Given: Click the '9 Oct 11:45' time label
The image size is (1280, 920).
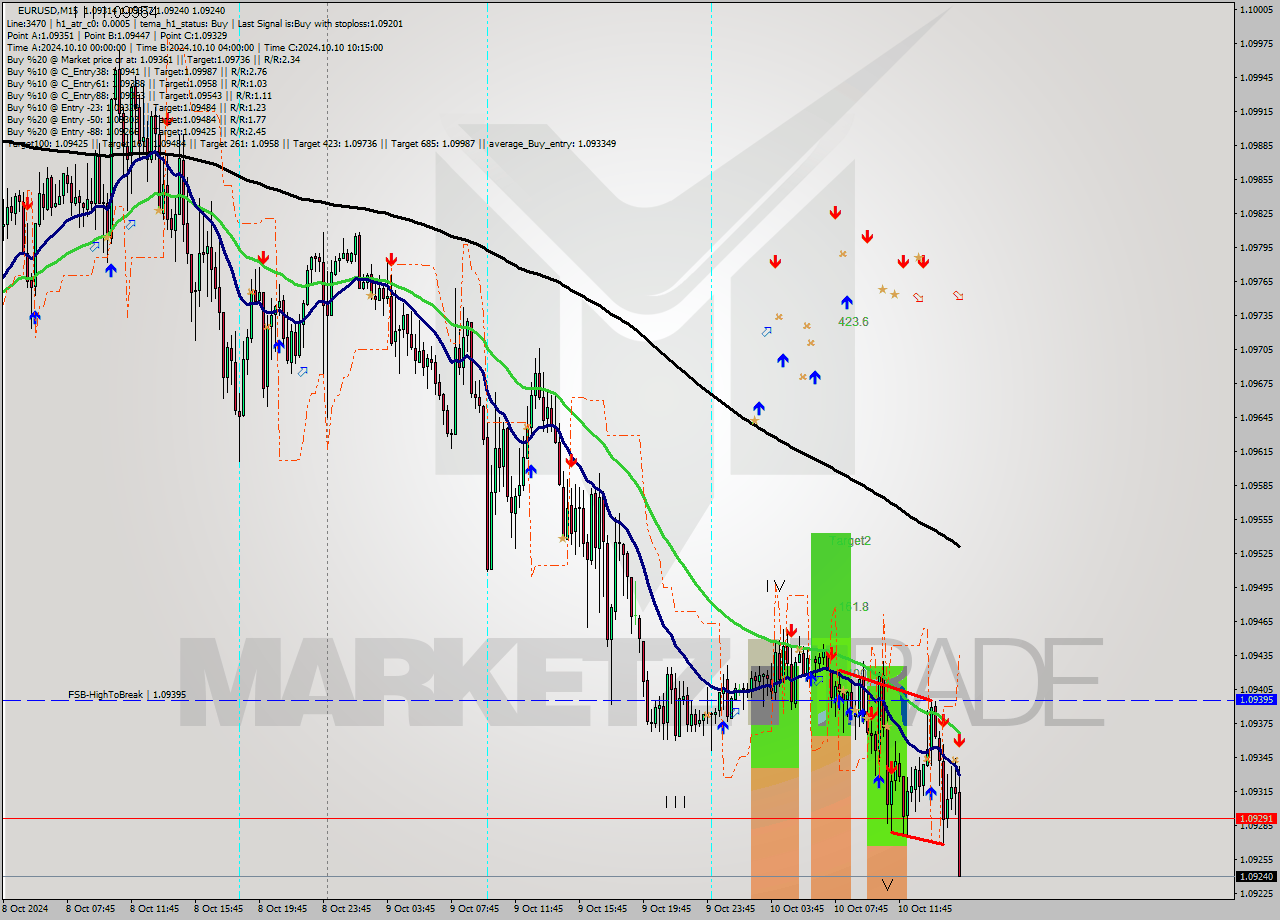Looking at the screenshot, I should coord(540,909).
